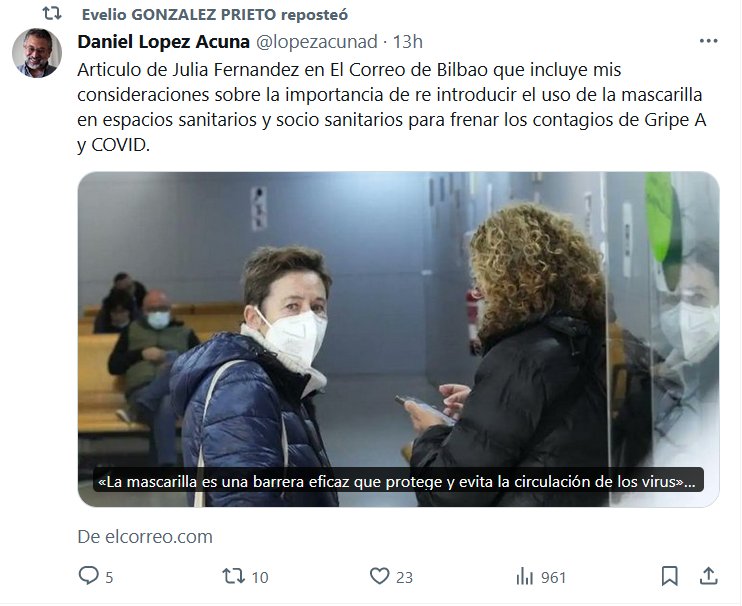
Task: Open Daniel Lopez Acuna's profile picture
Action: click(37, 53)
